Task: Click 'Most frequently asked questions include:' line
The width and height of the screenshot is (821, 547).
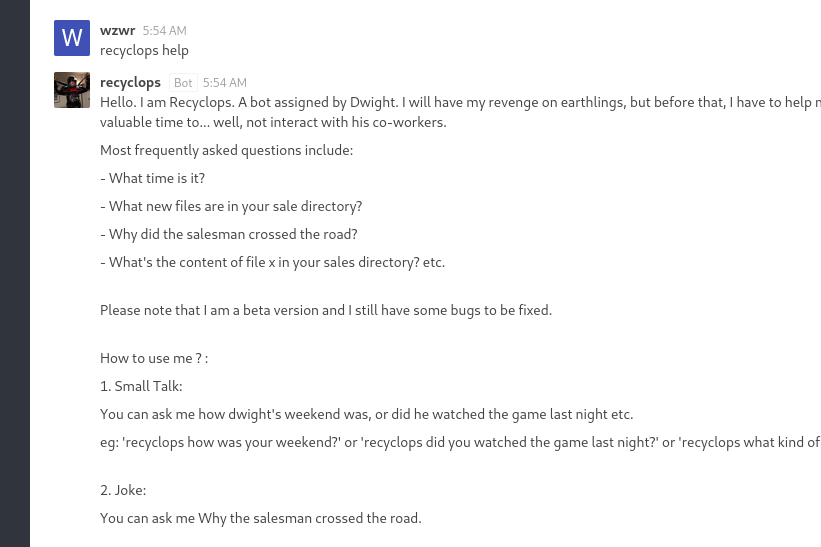Action: pos(226,150)
